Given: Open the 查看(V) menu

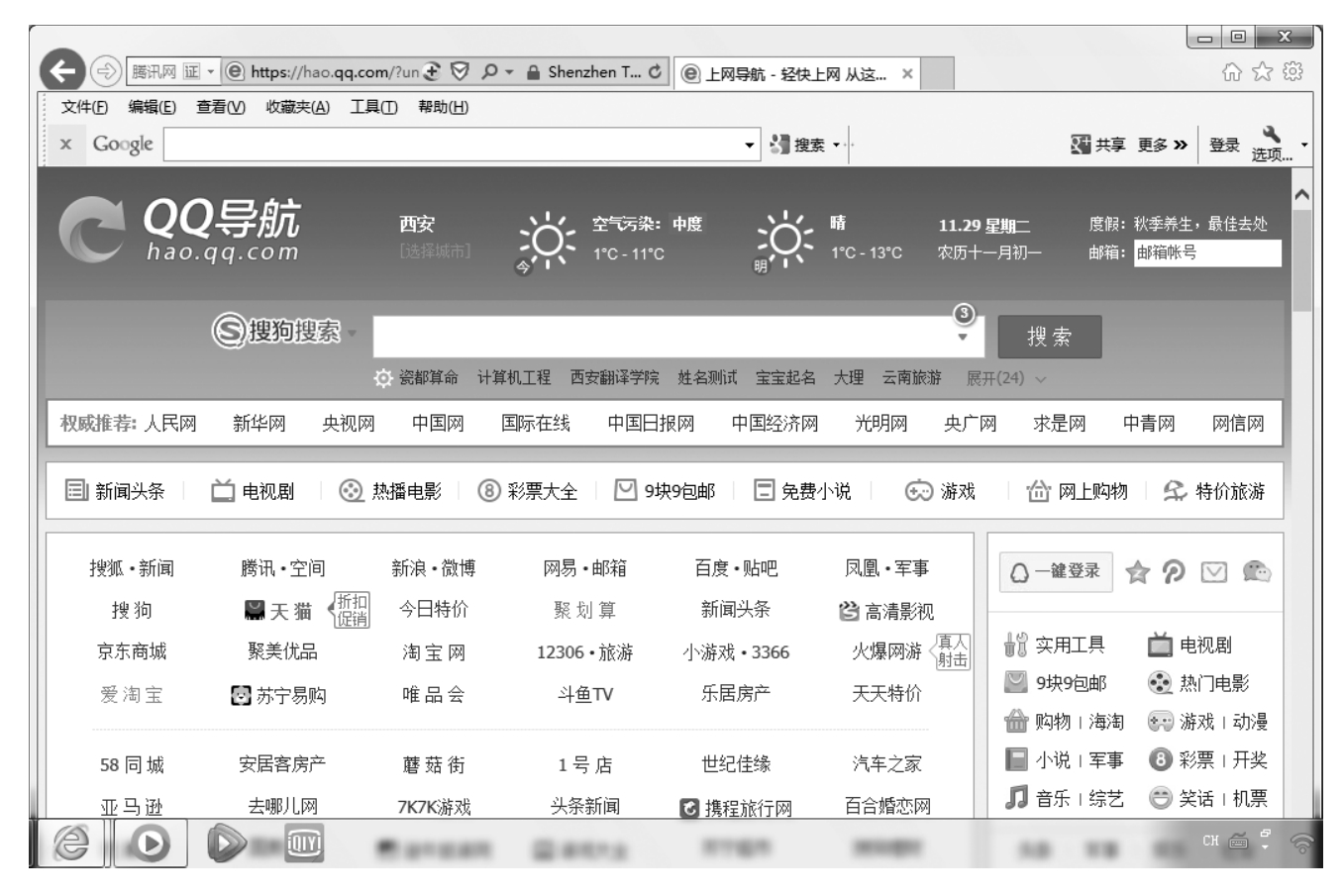Looking at the screenshot, I should tap(220, 107).
